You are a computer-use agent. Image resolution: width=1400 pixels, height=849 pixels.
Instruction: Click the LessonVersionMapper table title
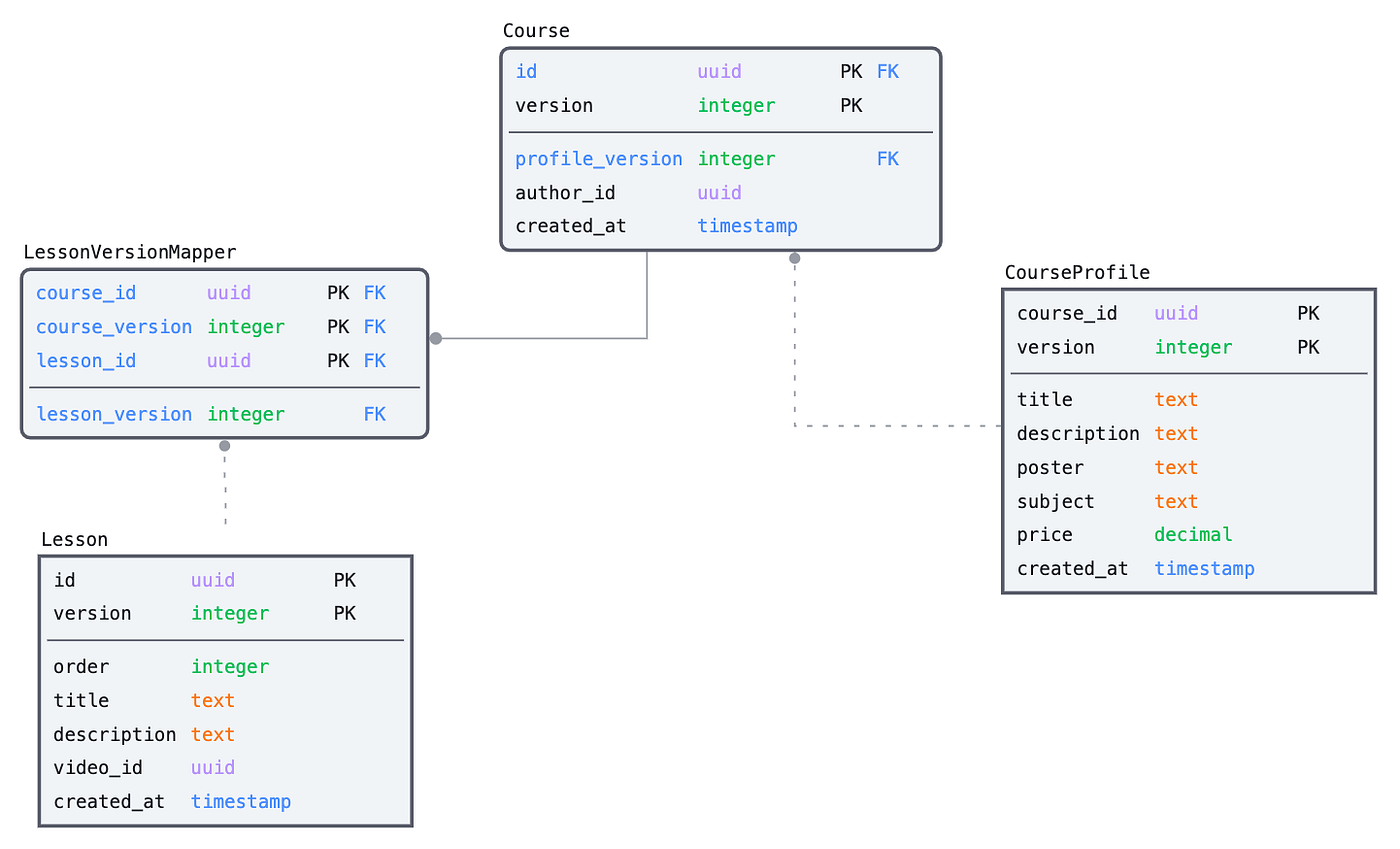coord(130,251)
